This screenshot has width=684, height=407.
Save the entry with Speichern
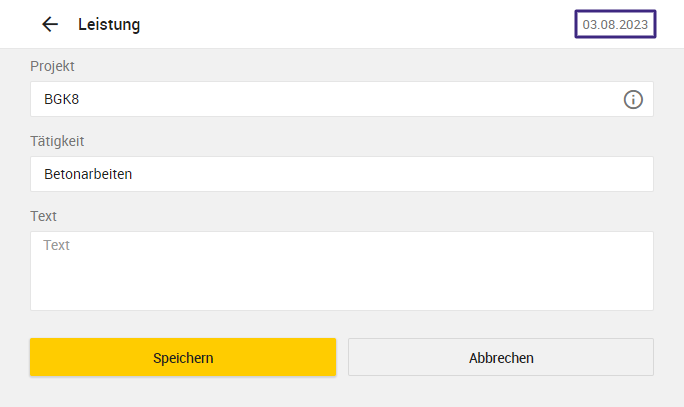pos(183,357)
